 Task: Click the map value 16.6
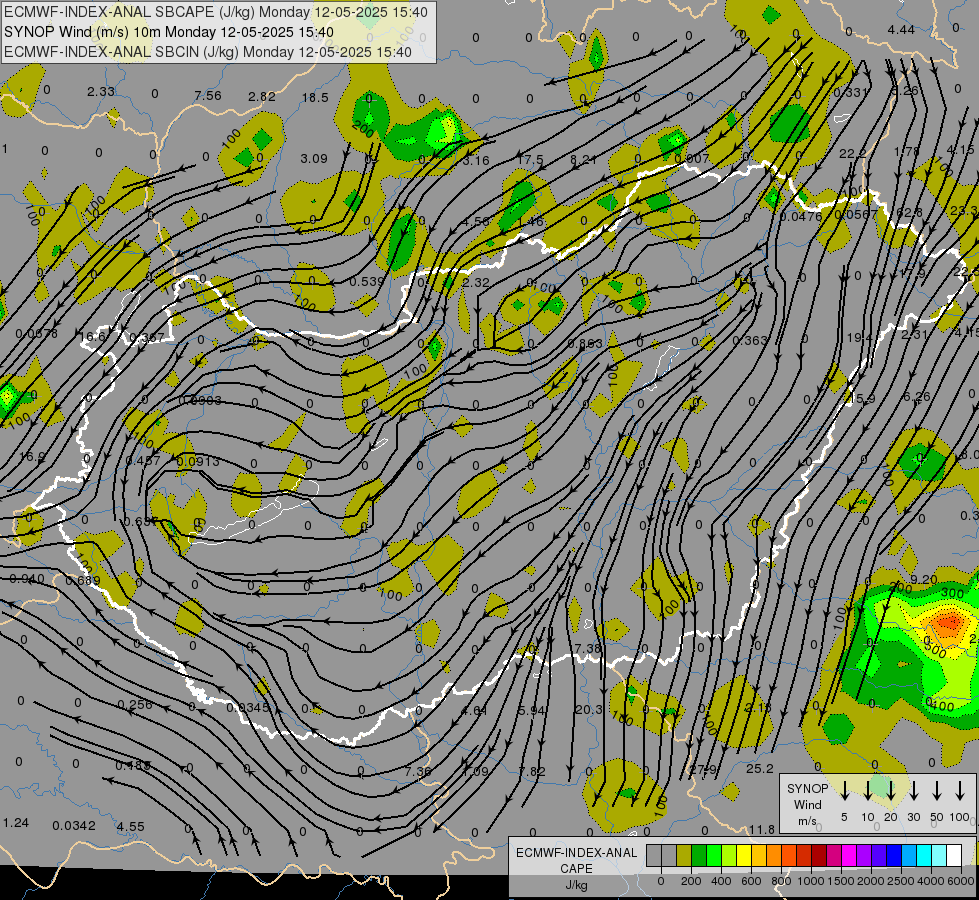pos(93,337)
